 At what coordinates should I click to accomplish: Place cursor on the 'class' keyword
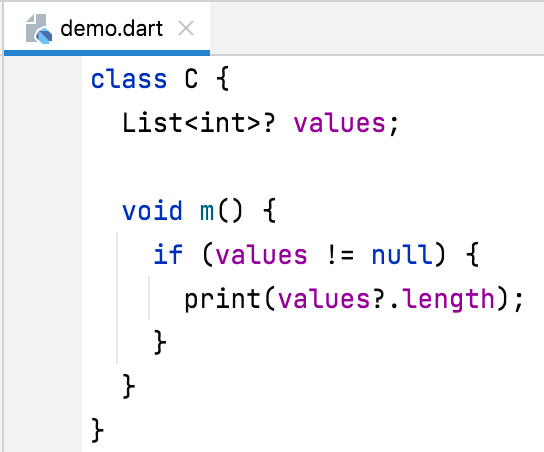point(129,79)
